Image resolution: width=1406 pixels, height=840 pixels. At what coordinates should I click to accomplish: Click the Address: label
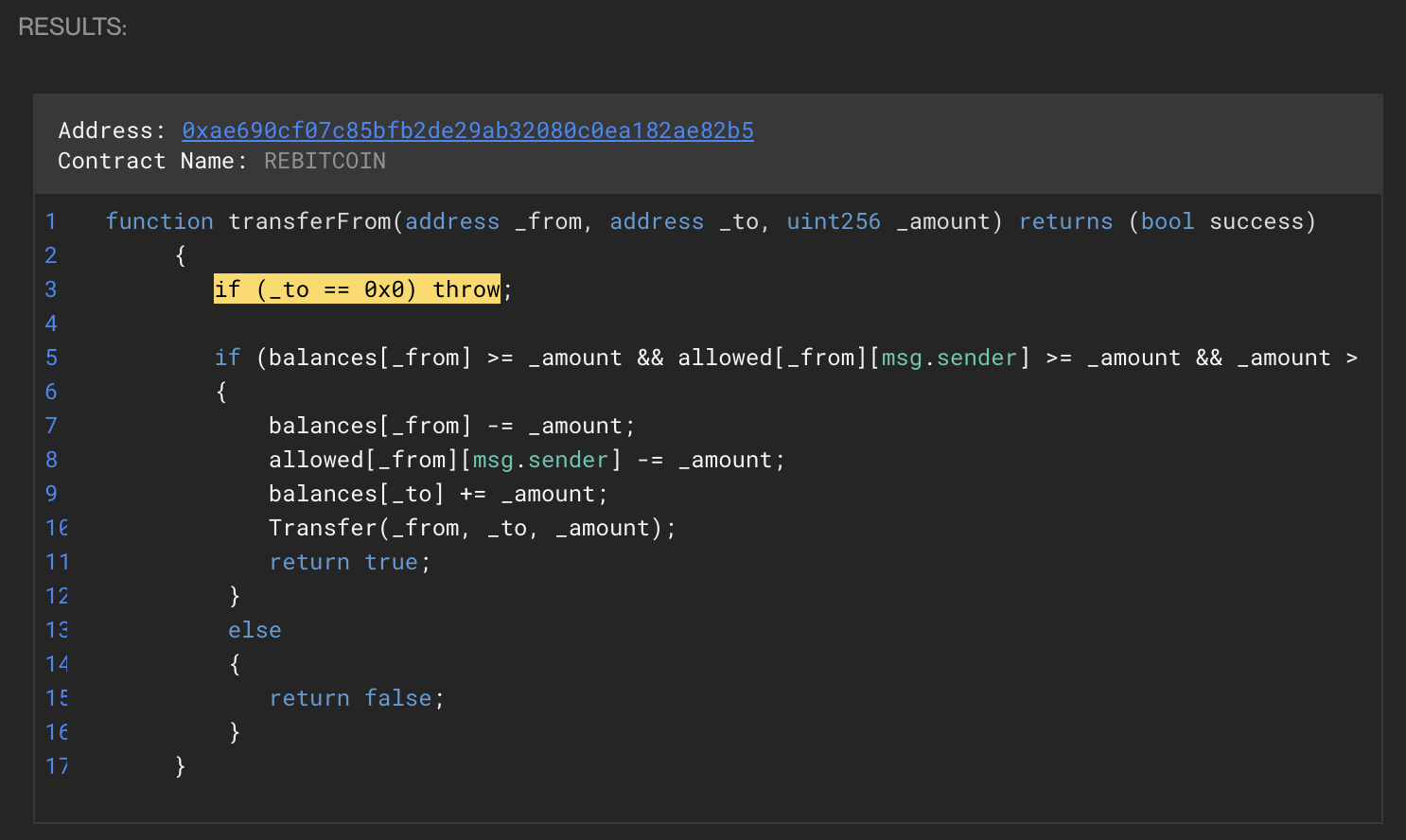[112, 131]
